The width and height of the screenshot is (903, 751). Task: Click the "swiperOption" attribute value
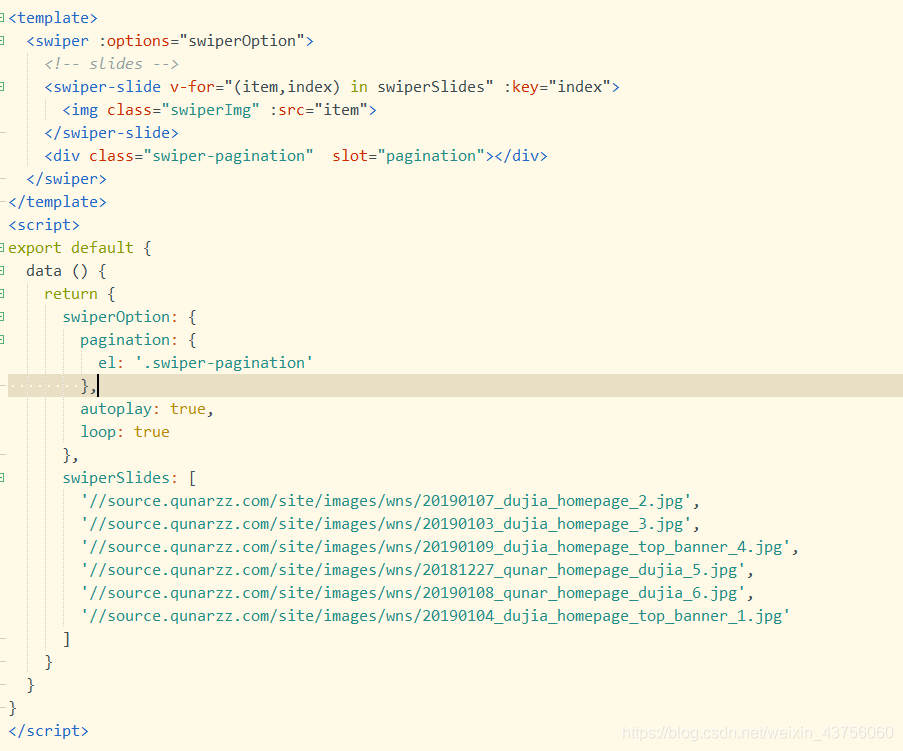[x=242, y=41]
